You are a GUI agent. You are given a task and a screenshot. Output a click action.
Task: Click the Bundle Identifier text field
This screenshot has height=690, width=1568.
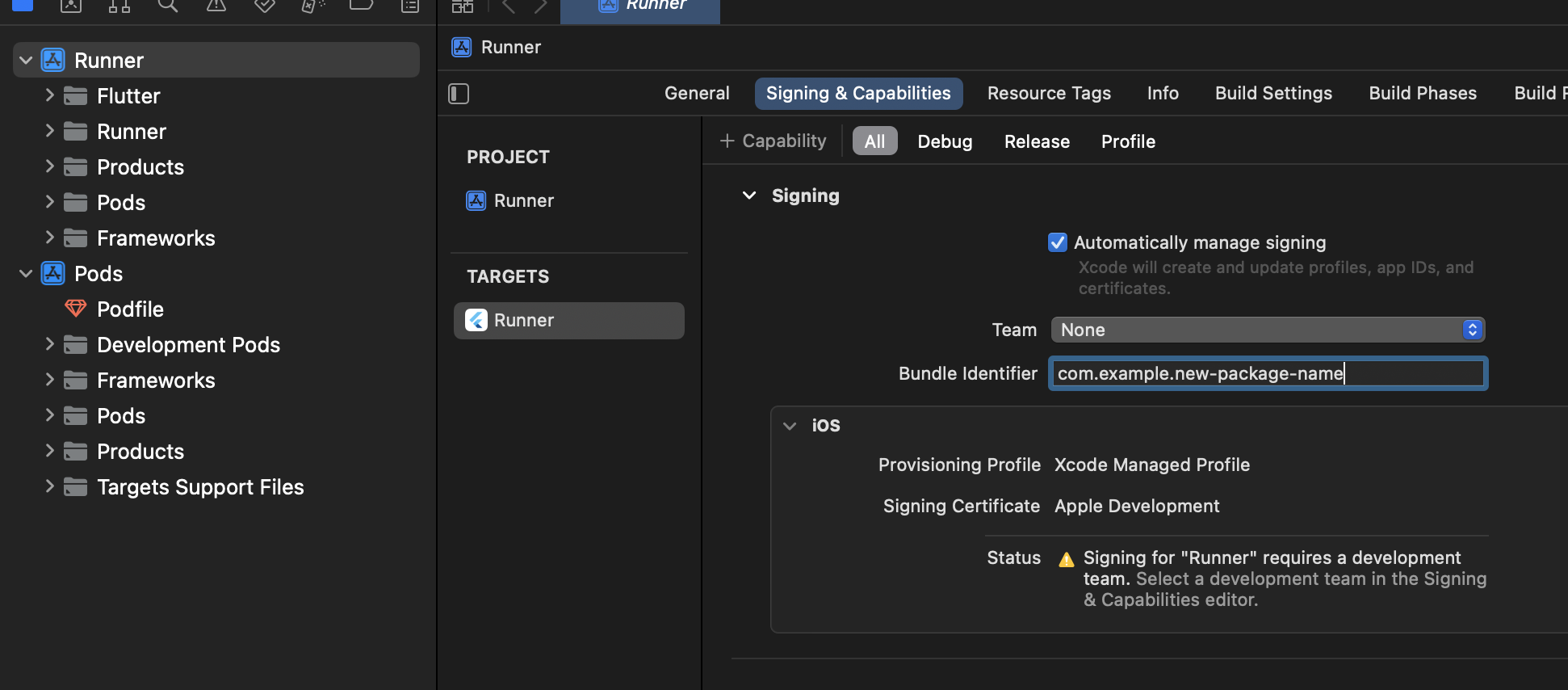[1268, 373]
